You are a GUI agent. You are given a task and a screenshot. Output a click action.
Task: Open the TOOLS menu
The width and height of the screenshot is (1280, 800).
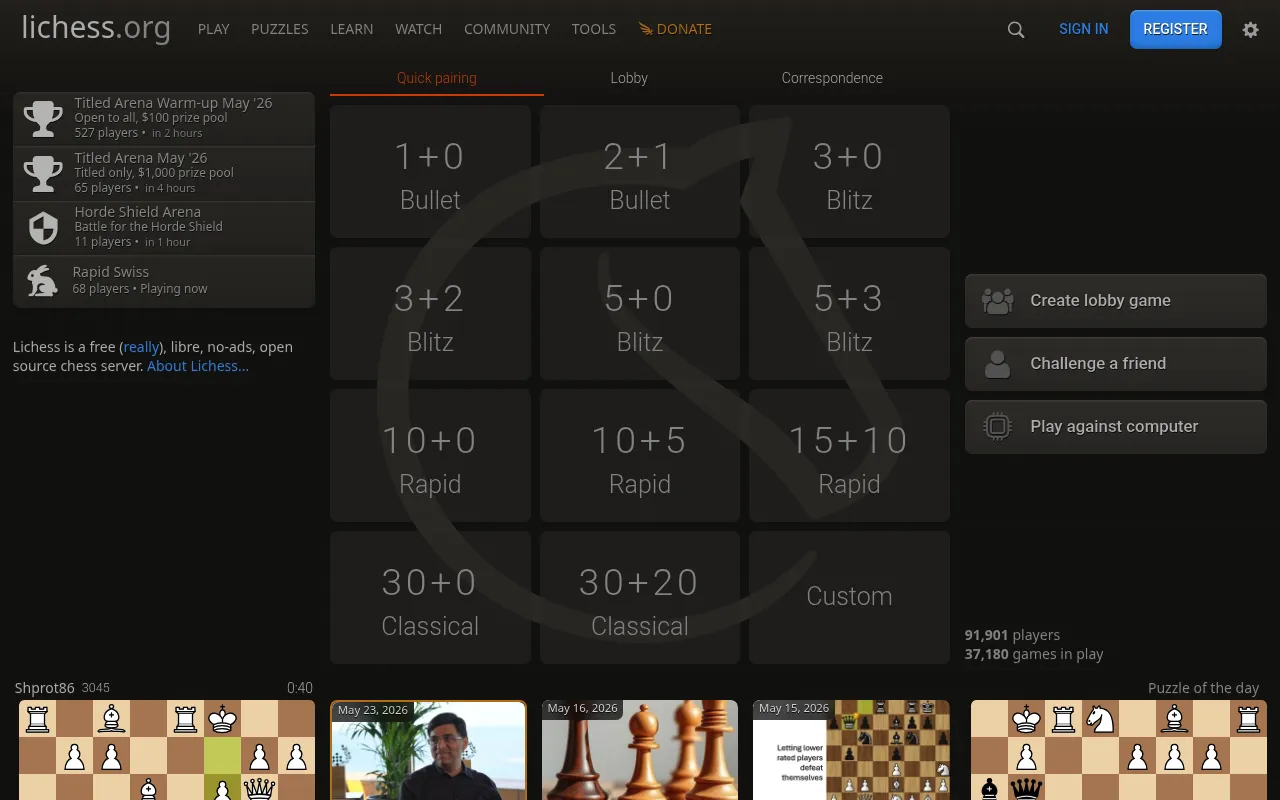[594, 29]
